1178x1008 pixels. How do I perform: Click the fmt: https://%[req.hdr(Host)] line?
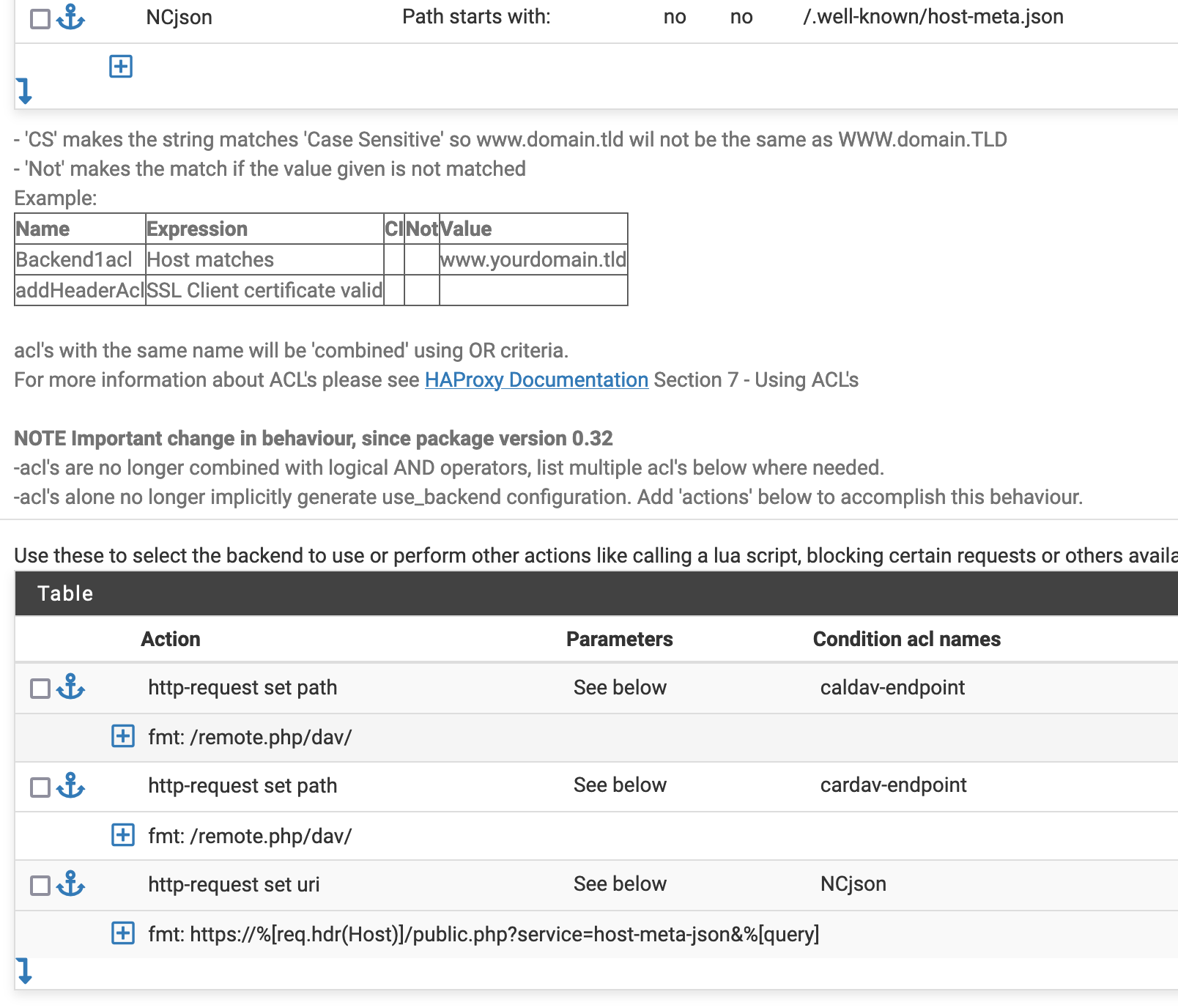484,934
